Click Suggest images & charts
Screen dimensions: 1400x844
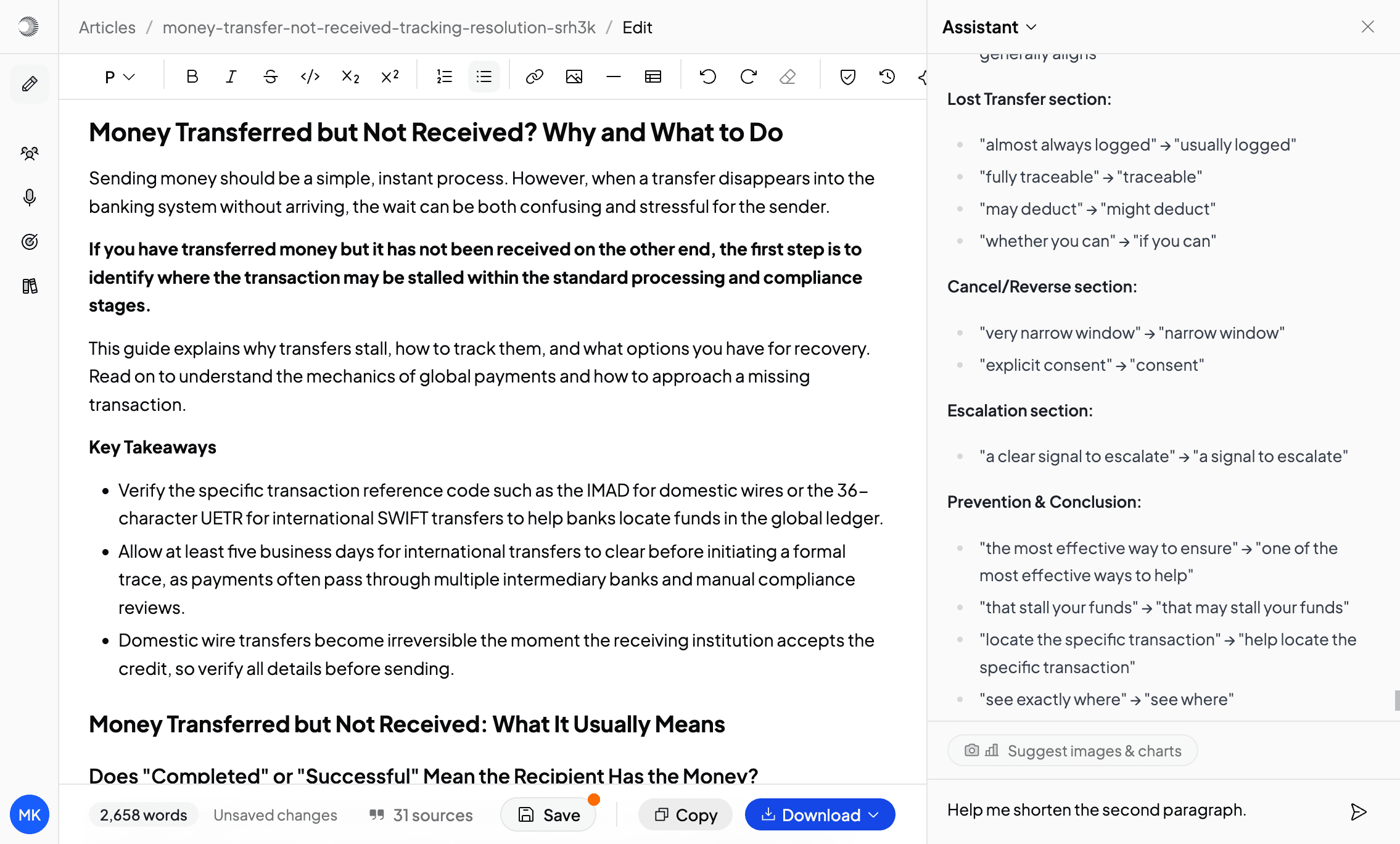coord(1073,750)
